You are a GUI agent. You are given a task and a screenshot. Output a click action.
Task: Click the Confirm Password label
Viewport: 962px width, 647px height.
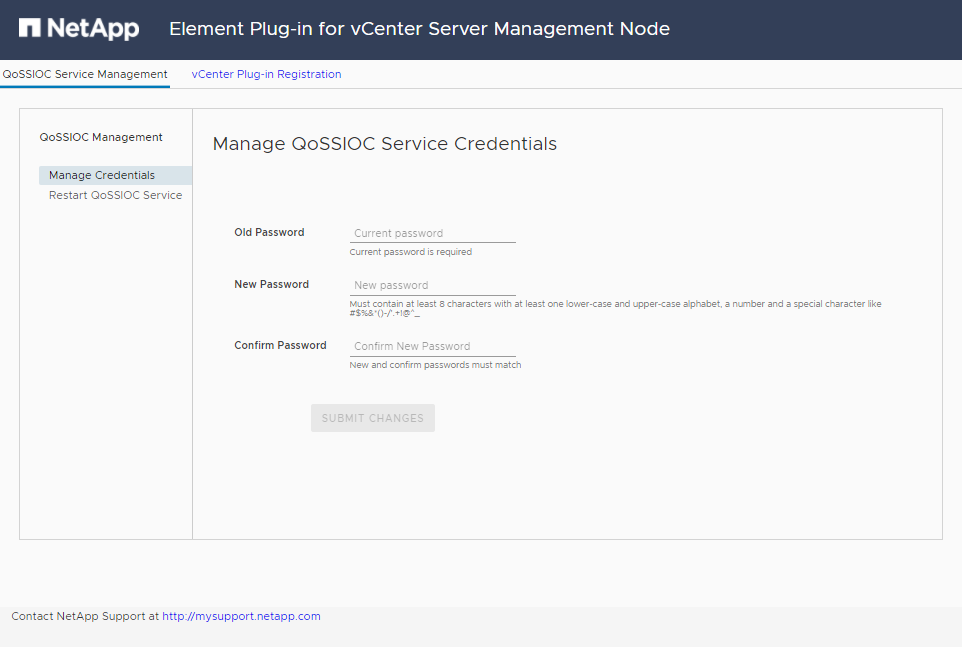pos(280,345)
